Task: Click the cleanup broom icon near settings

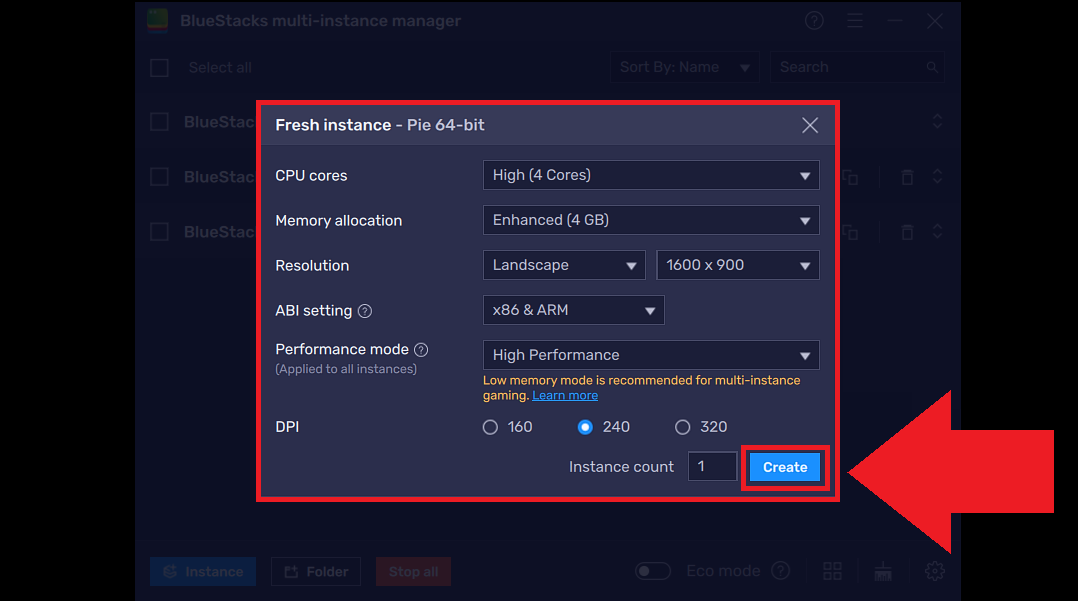Action: [x=883, y=571]
